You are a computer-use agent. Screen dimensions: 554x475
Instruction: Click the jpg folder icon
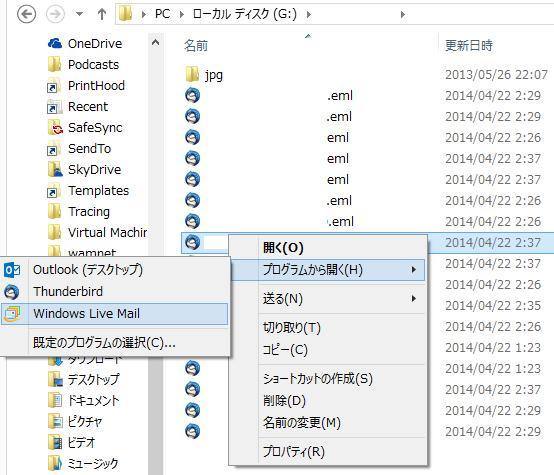(192, 74)
